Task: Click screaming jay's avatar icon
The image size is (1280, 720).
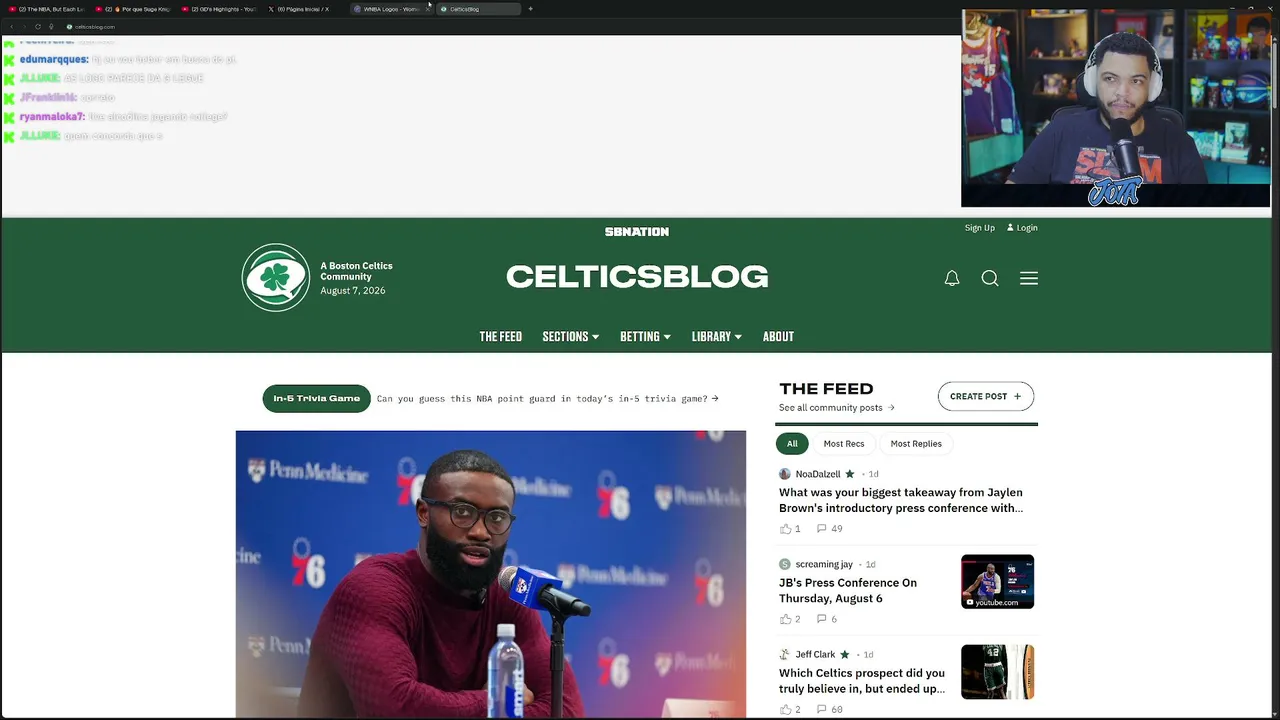Action: click(x=785, y=564)
